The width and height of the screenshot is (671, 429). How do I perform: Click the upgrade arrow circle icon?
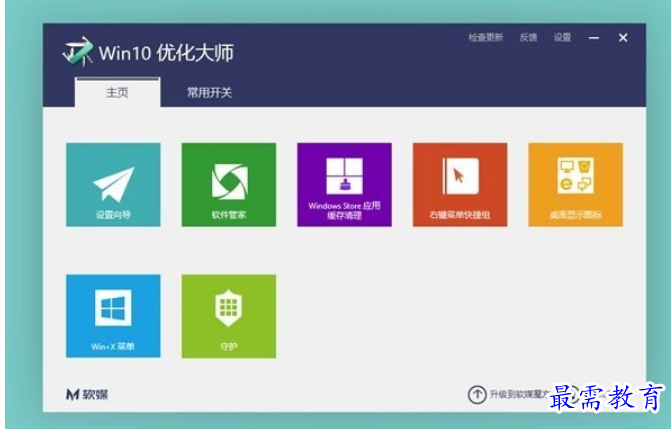pos(477,394)
